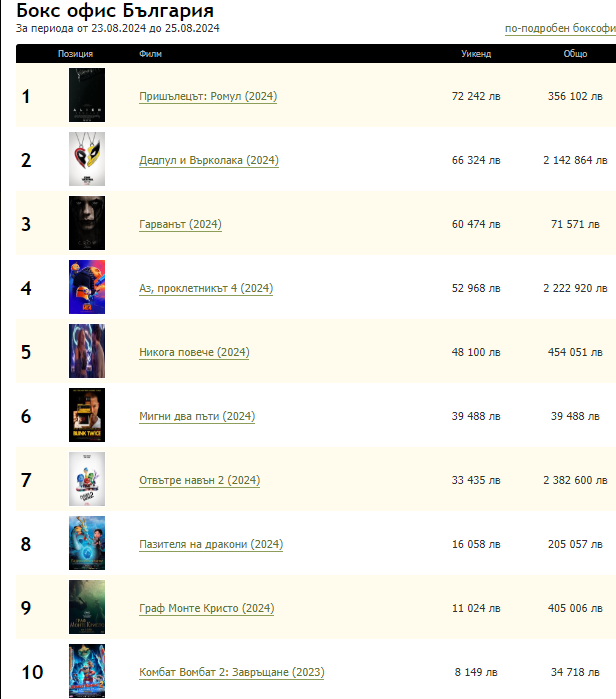Open Пазителя на дракони (2024) link

pyautogui.click(x=211, y=545)
